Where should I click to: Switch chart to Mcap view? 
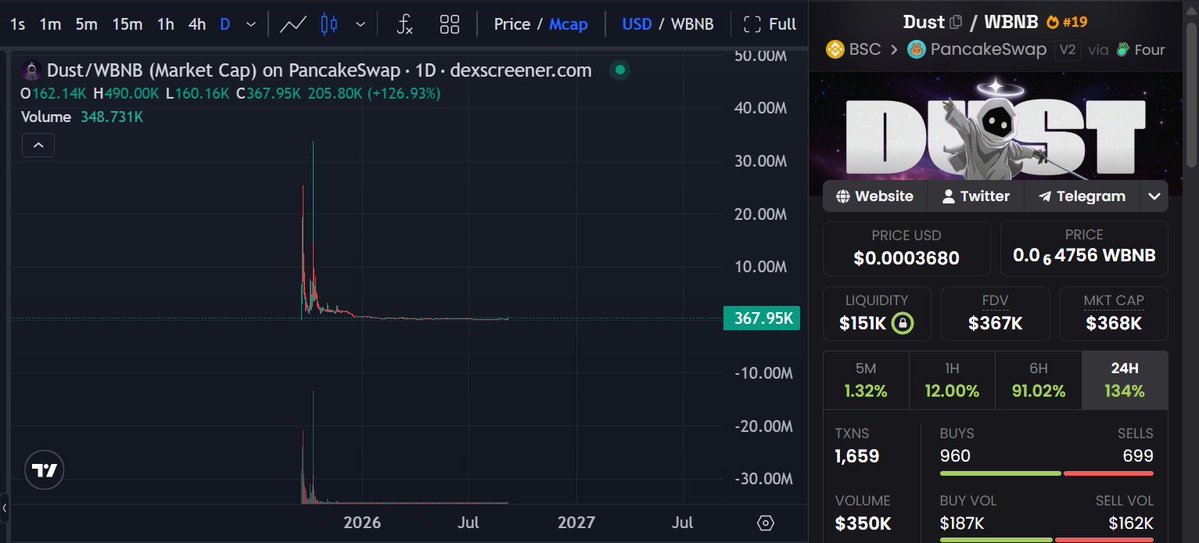point(568,24)
